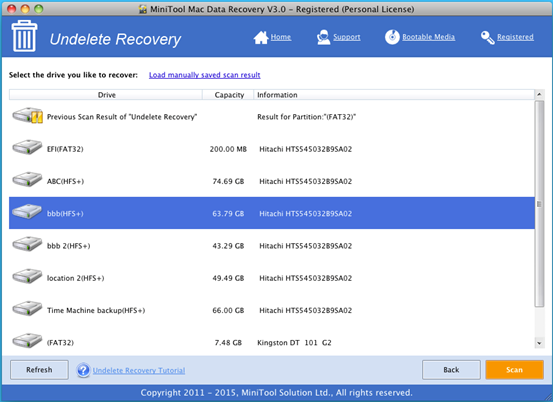Open the Support link
Image resolution: width=553 pixels, height=402 pixels.
point(347,37)
